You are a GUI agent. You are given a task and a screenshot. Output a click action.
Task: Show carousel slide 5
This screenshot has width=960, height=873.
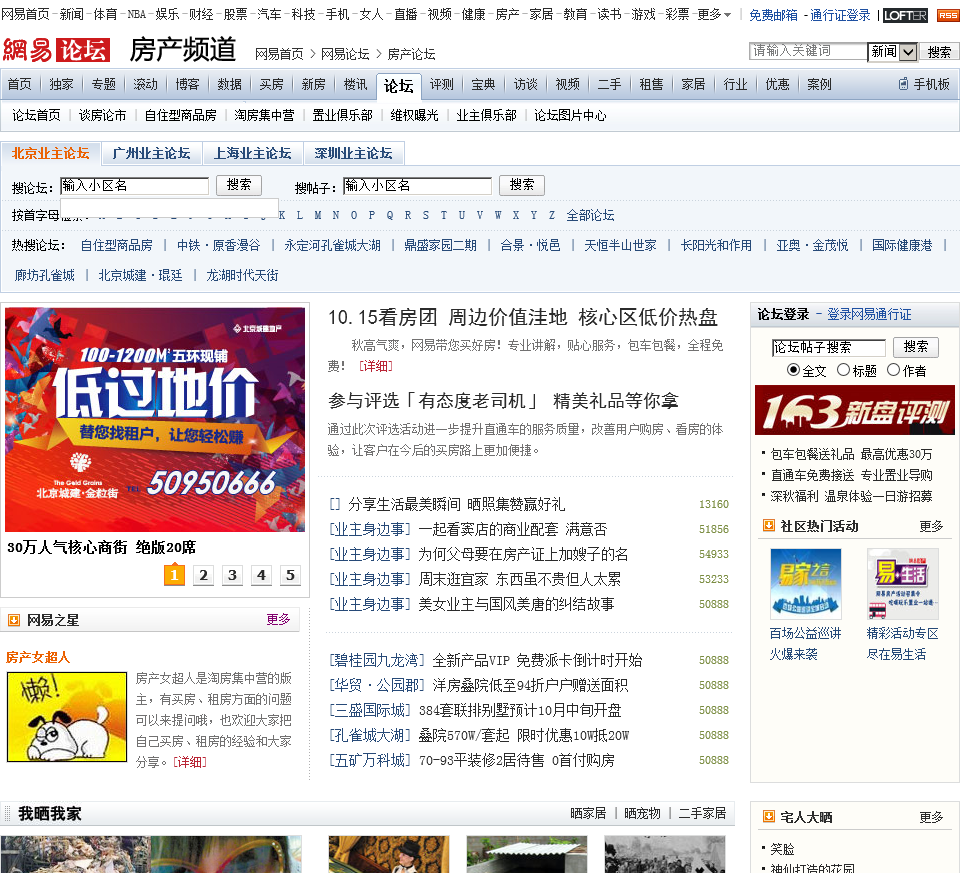click(290, 575)
